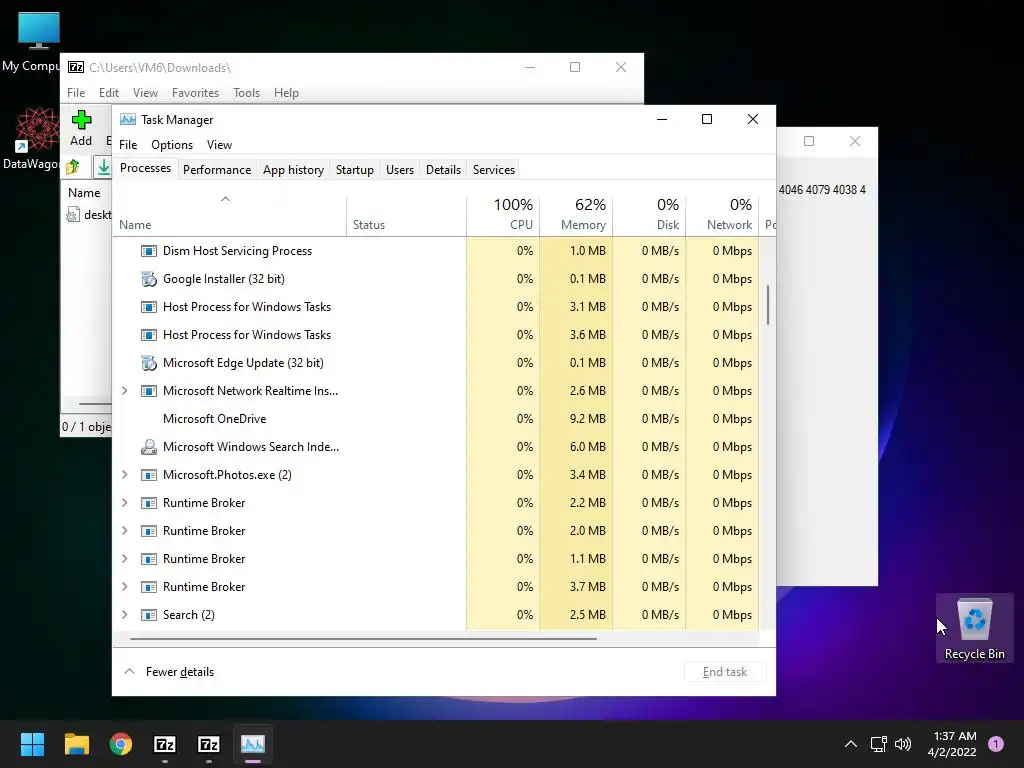Collapse view with Fewer details
Viewport: 1024px width, 768px height.
168,672
